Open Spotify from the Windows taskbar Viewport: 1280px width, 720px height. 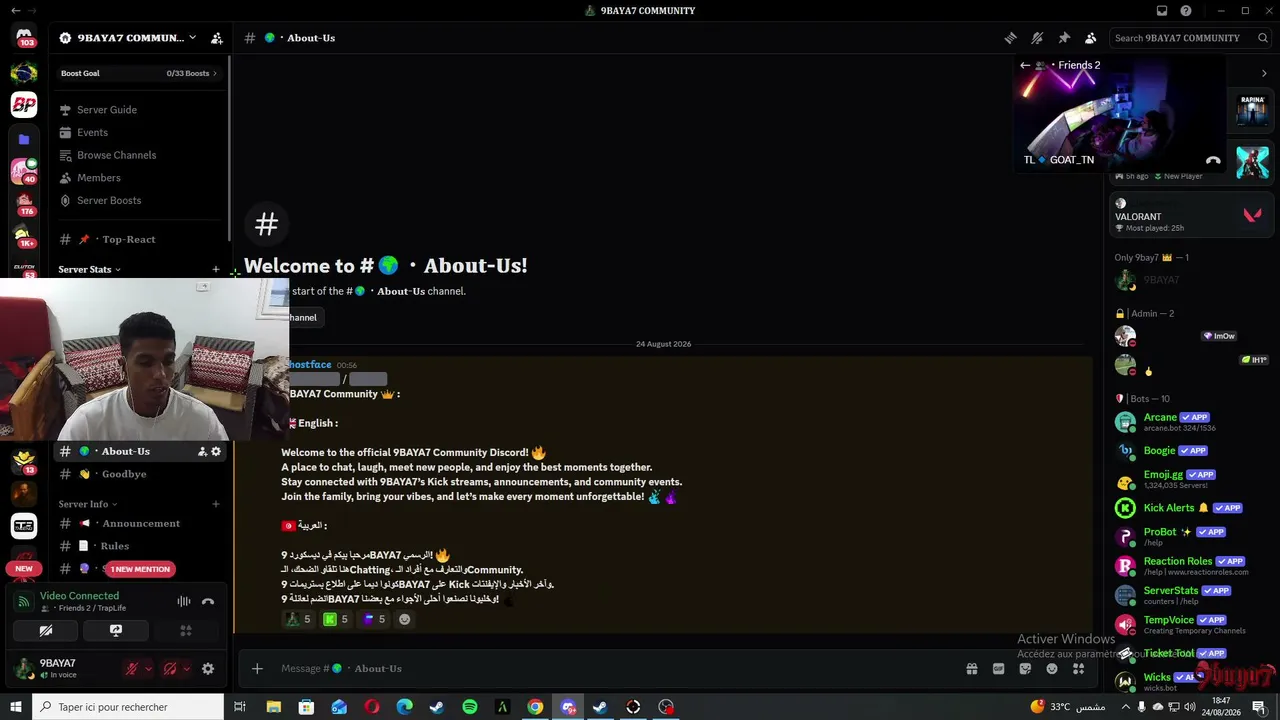coord(470,707)
